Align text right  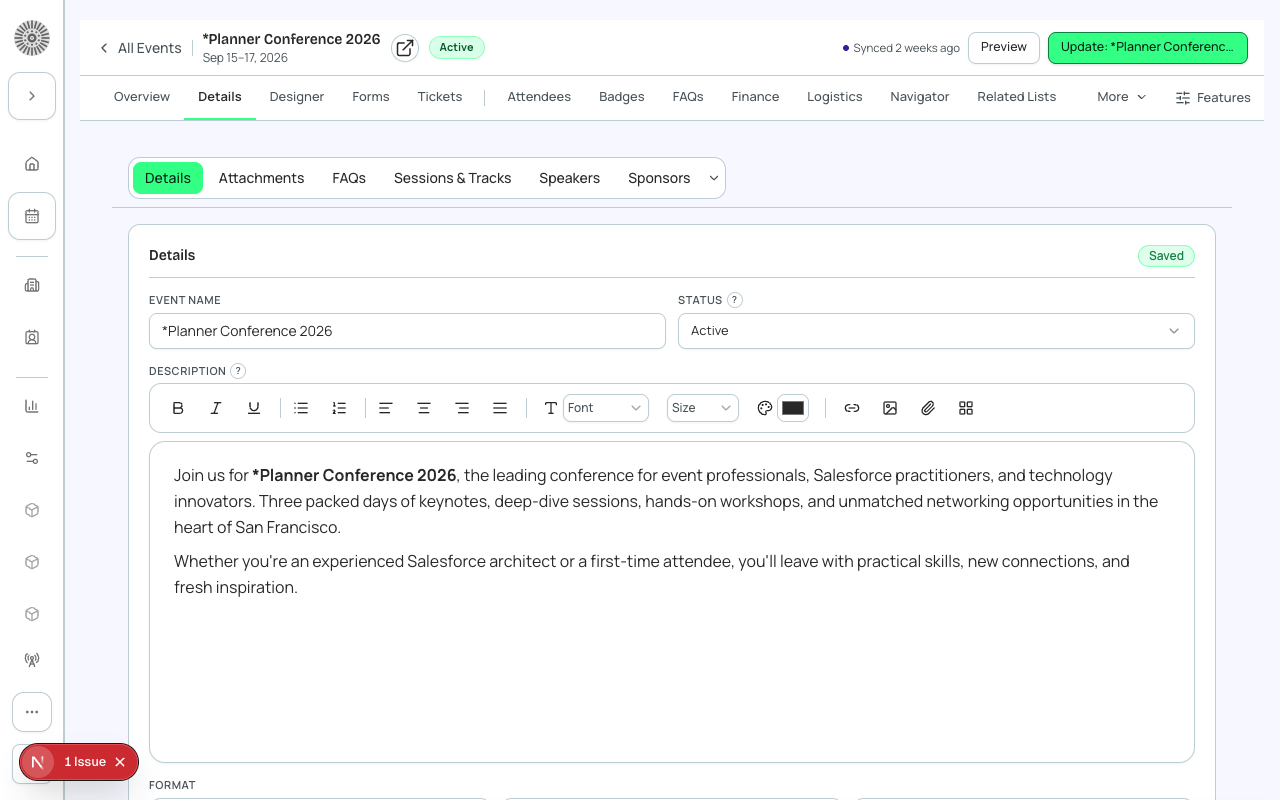pos(462,408)
